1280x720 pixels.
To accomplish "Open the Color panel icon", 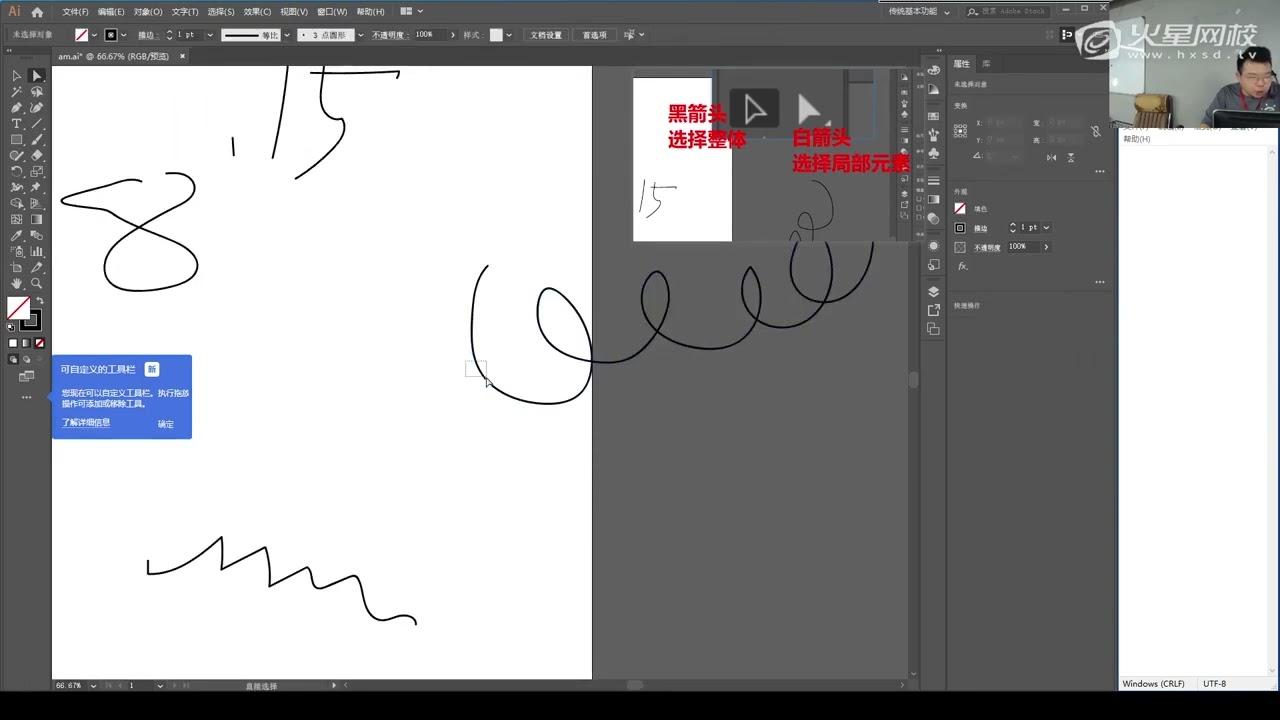I will pos(933,70).
